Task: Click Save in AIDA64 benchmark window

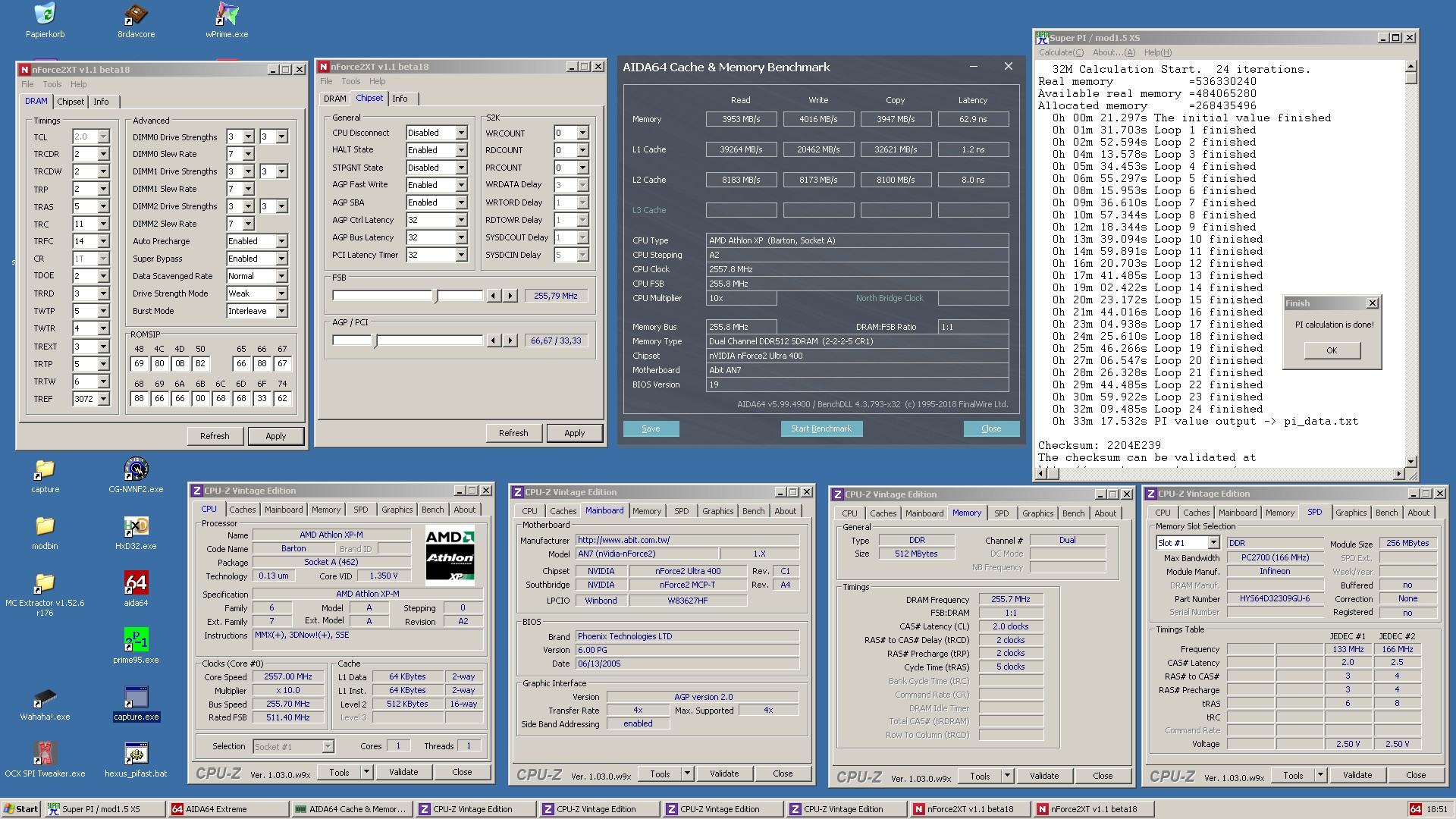Action: (651, 428)
